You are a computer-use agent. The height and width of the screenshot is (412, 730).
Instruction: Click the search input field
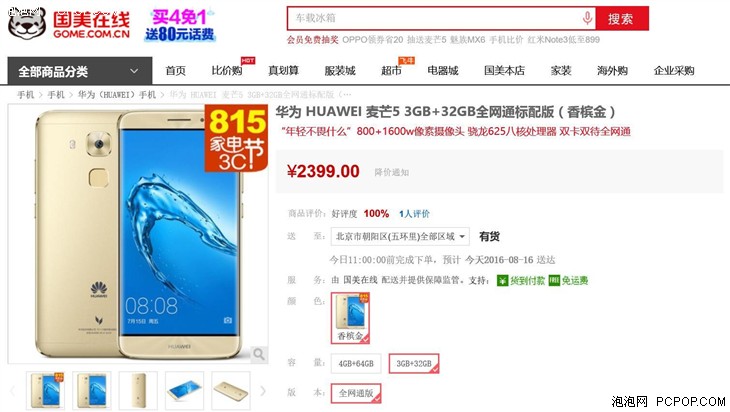click(434, 19)
